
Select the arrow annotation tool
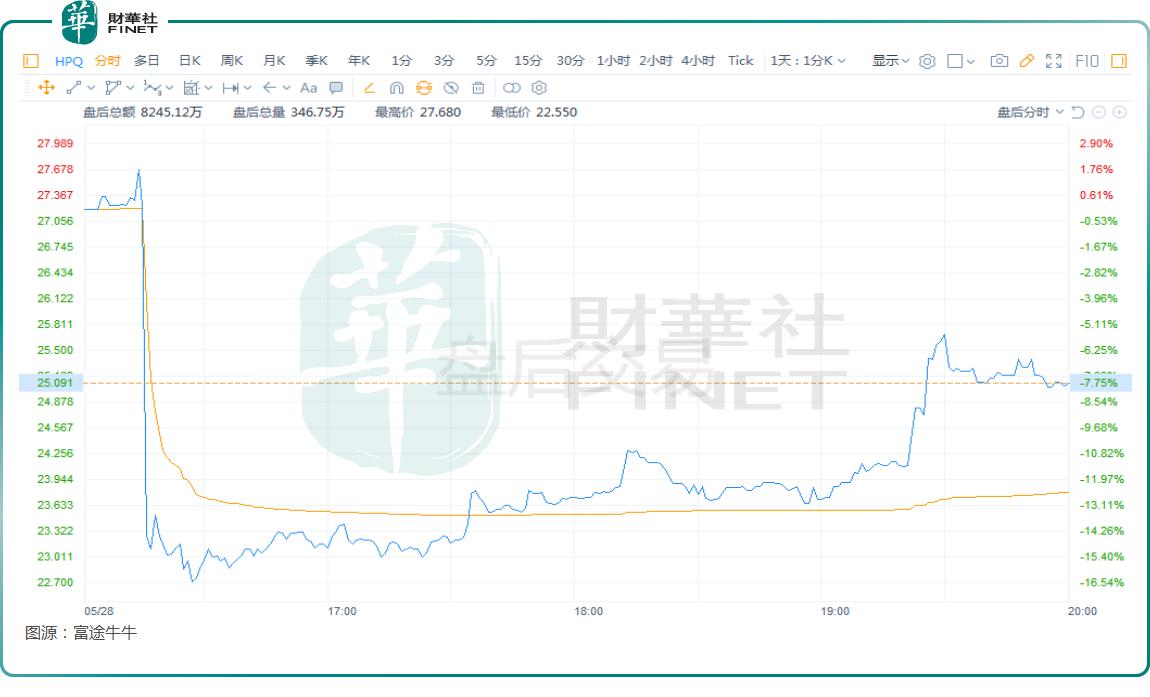pos(269,88)
